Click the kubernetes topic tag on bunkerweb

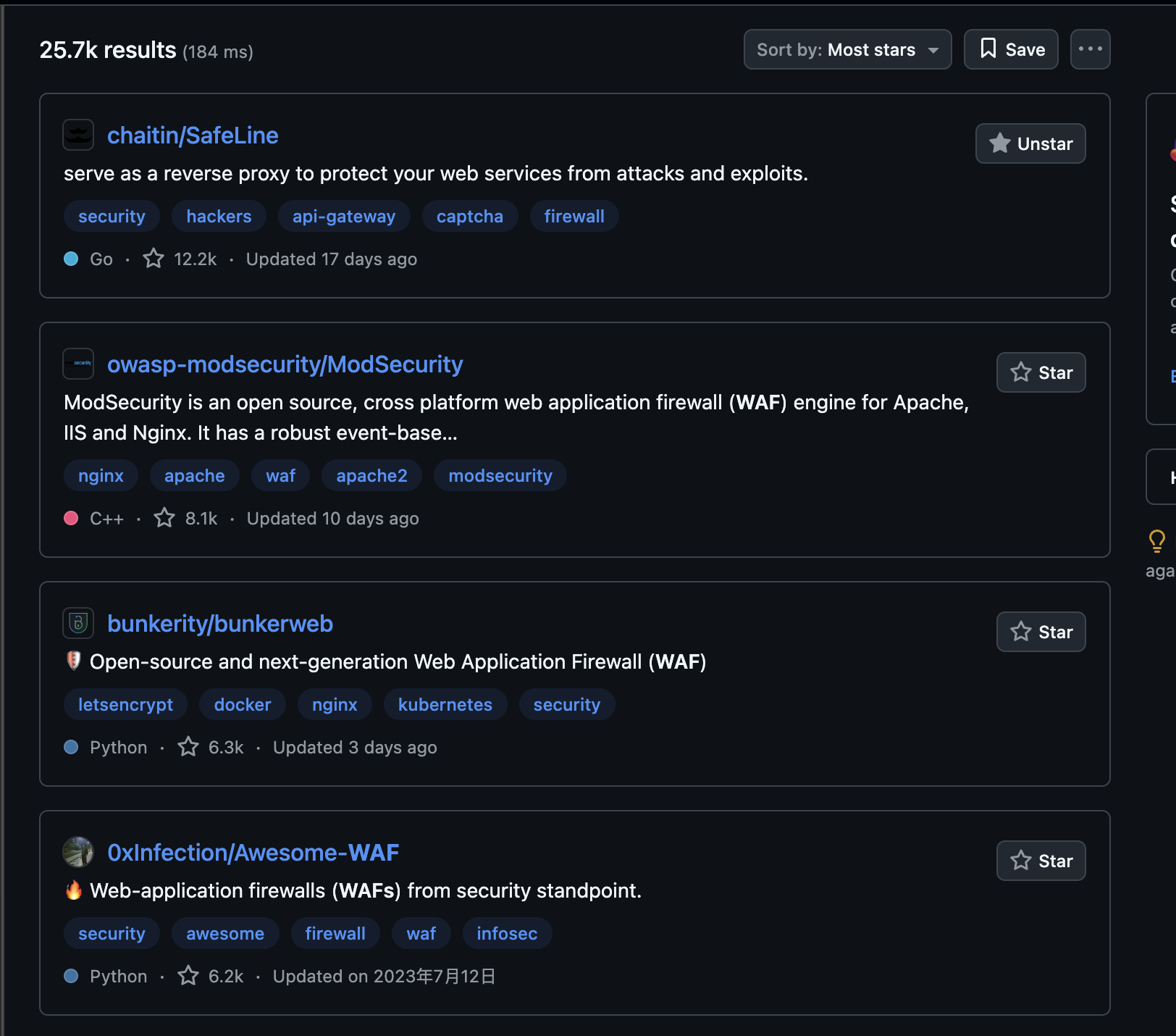click(445, 704)
